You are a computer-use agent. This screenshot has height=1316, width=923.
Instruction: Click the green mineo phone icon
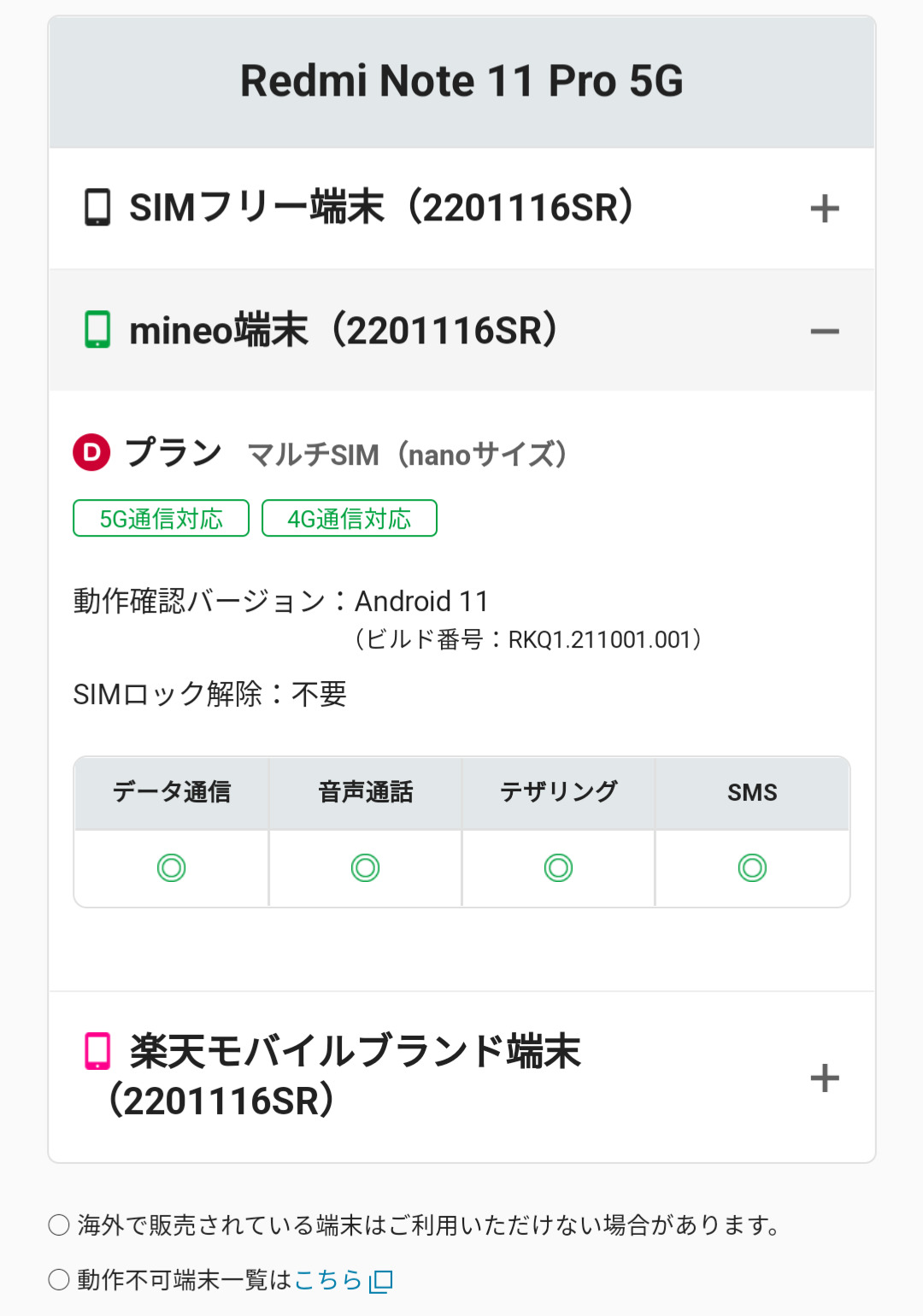[97, 330]
